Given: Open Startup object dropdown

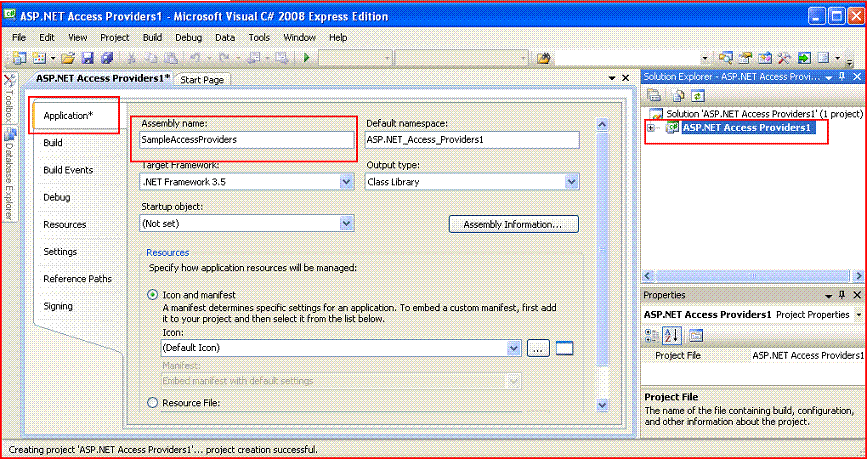Looking at the screenshot, I should tap(346, 223).
